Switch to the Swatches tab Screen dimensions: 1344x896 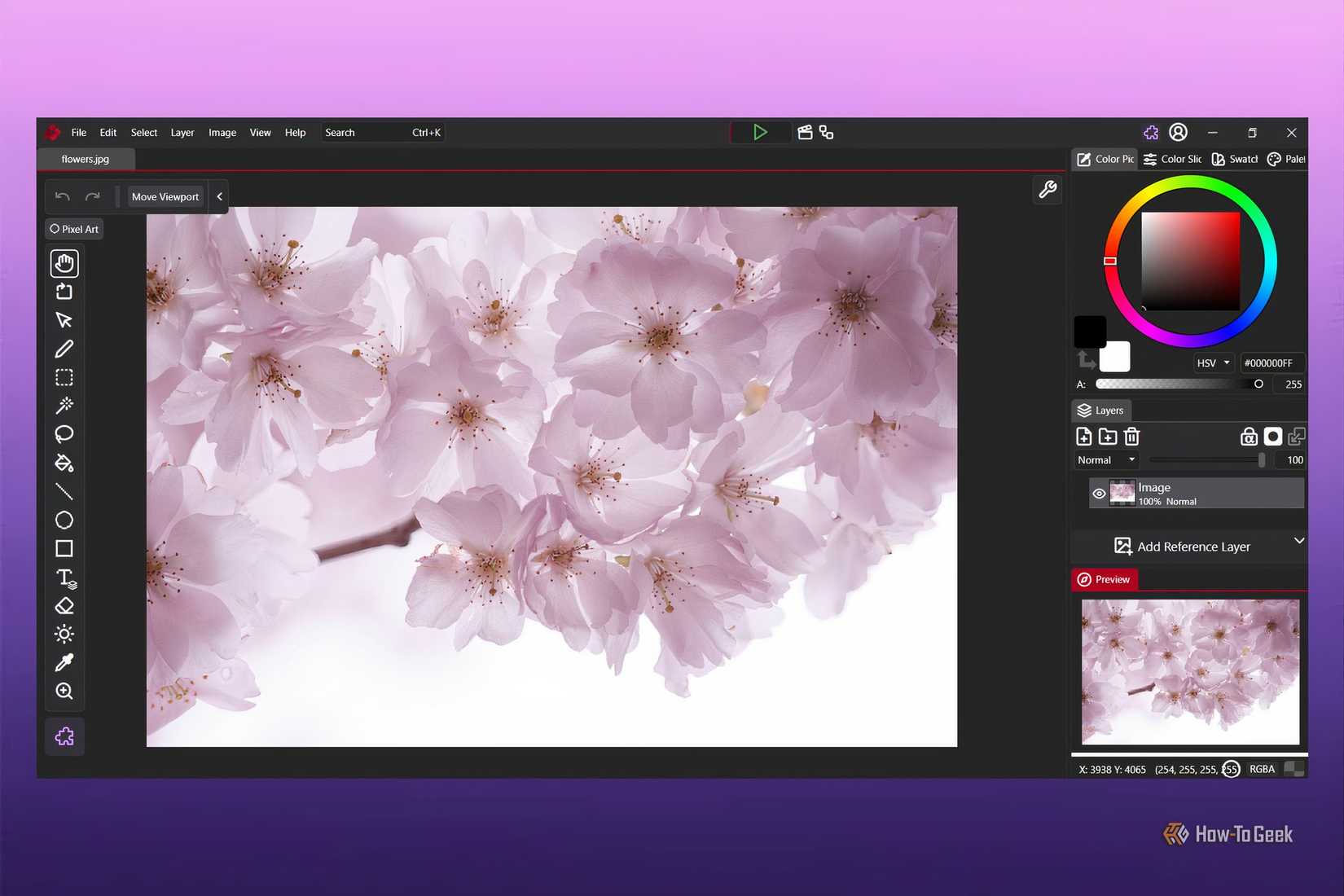tap(1235, 159)
